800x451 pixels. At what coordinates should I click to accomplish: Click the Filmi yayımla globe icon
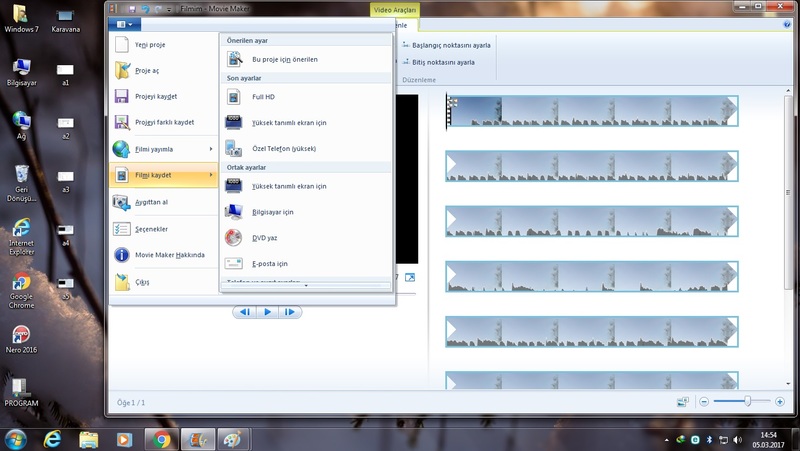point(121,149)
